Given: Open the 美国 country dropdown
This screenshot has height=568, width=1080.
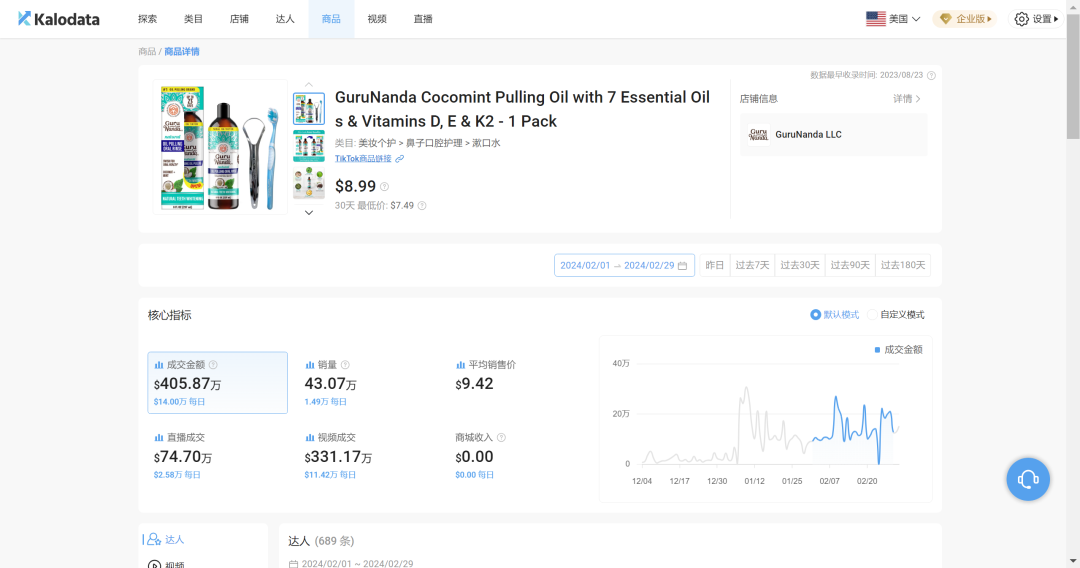Looking at the screenshot, I should tap(892, 19).
